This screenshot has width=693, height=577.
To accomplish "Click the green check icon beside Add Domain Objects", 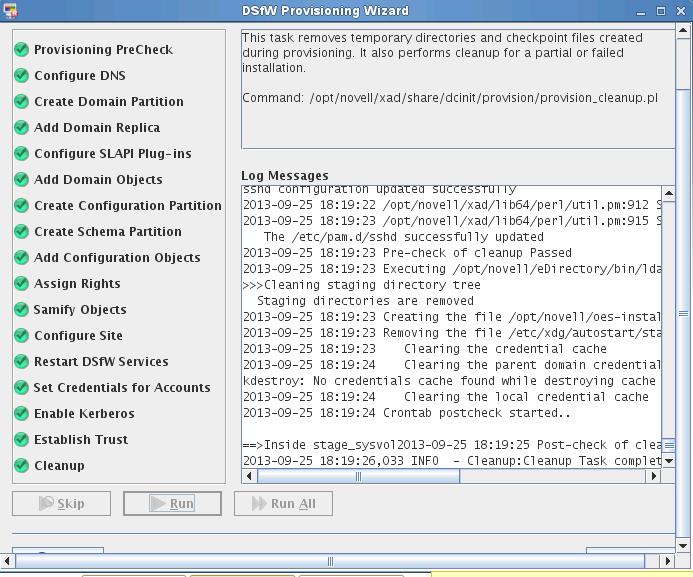I will (21, 179).
